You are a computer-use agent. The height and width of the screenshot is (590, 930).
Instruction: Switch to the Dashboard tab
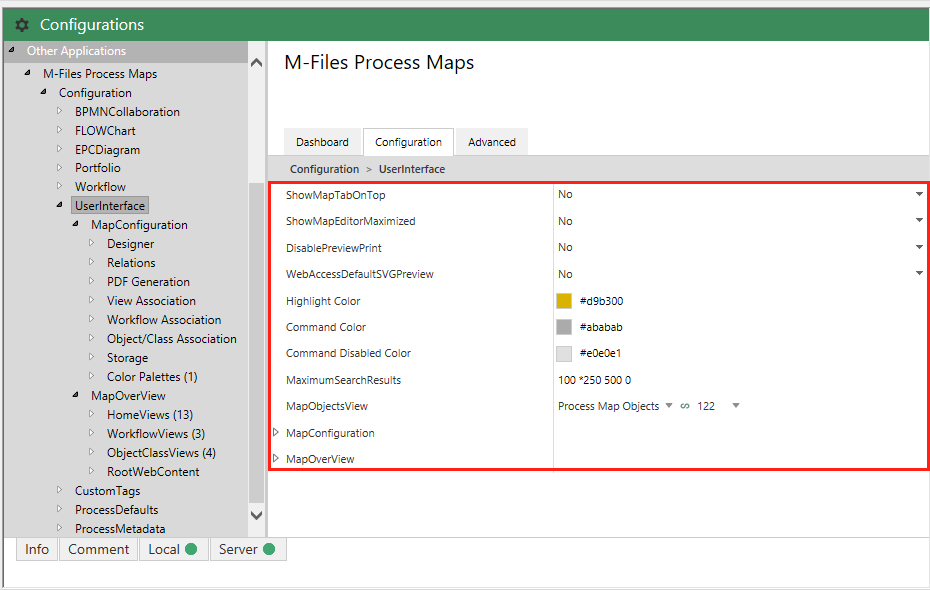[x=322, y=142]
